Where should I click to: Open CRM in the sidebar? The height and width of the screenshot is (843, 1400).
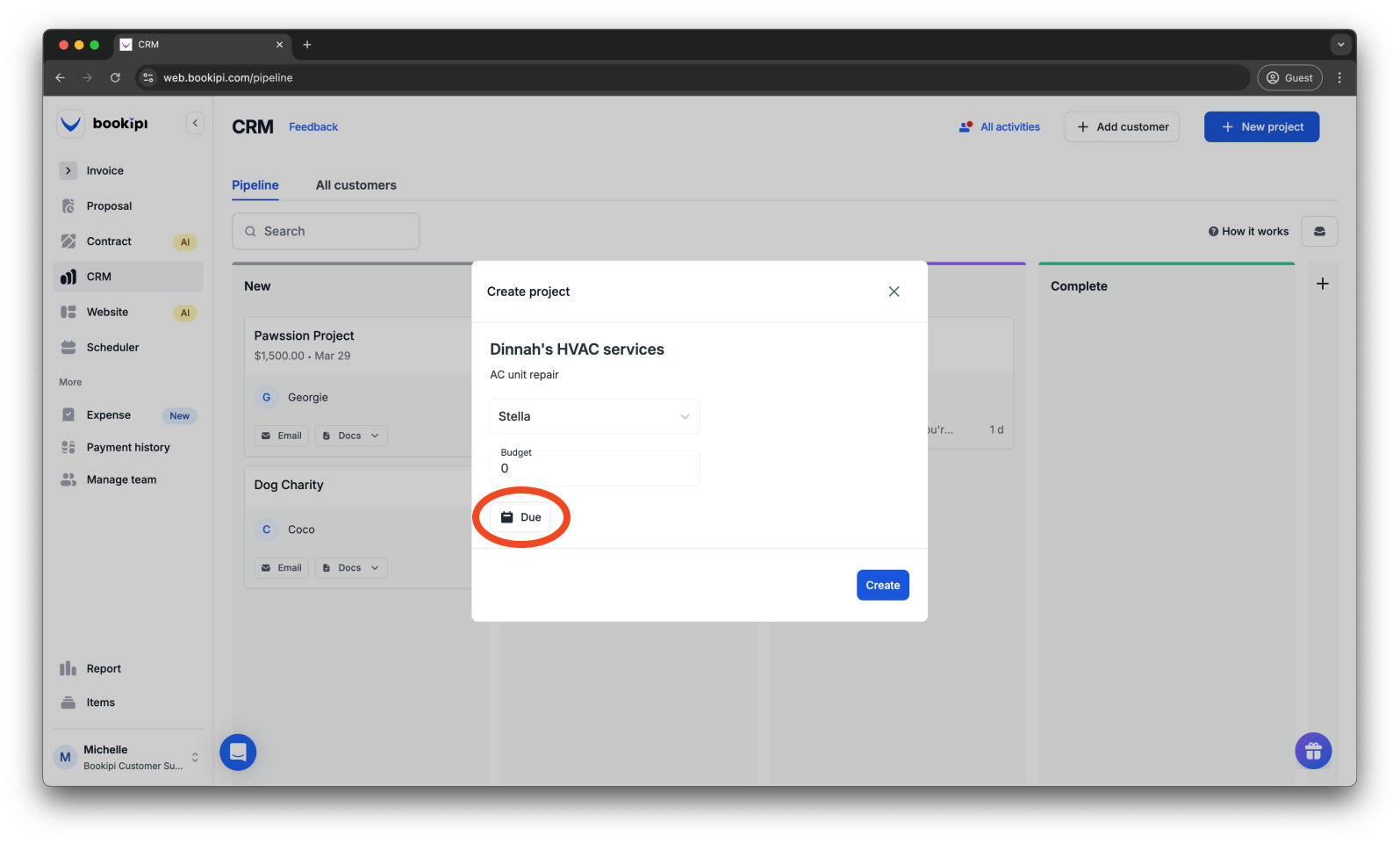coord(128,277)
